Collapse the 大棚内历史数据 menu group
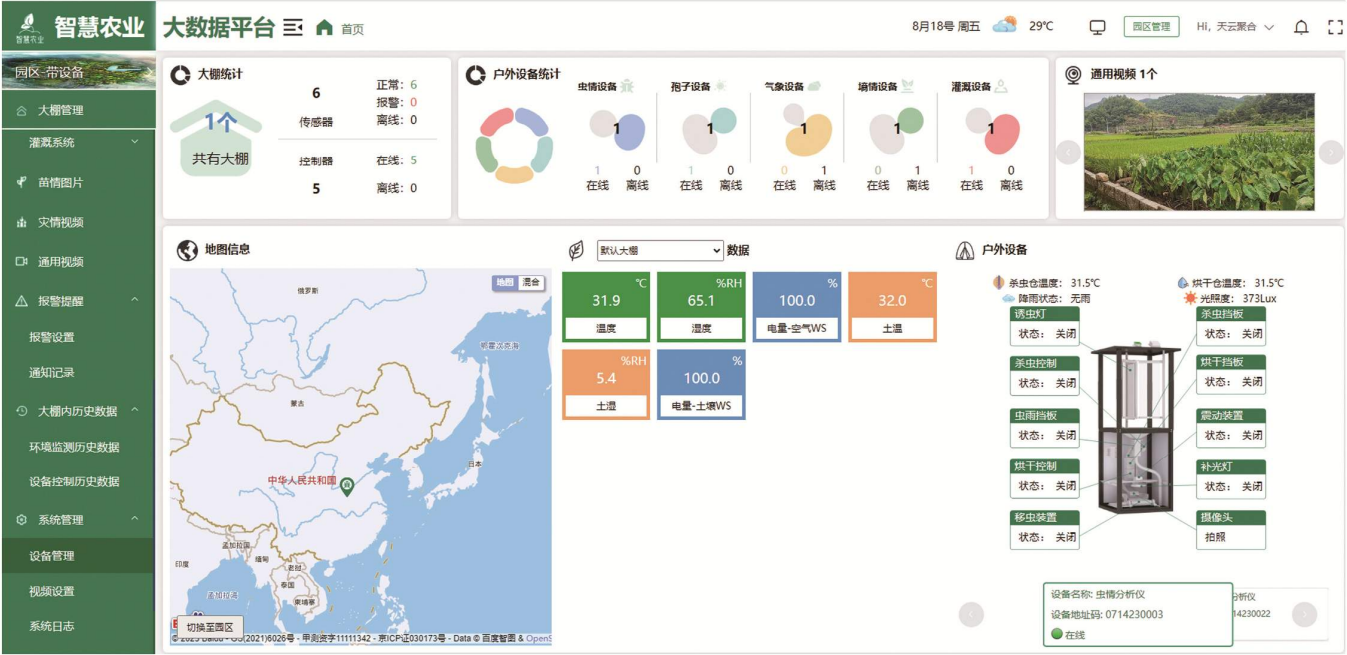 pos(78,410)
